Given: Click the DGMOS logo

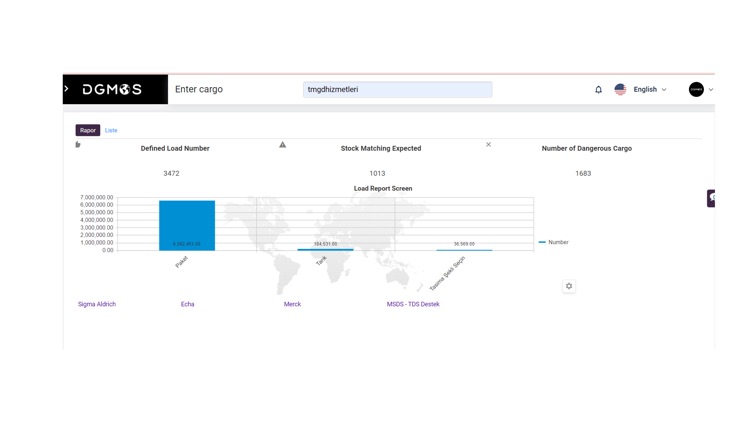Looking at the screenshot, I should point(112,89).
